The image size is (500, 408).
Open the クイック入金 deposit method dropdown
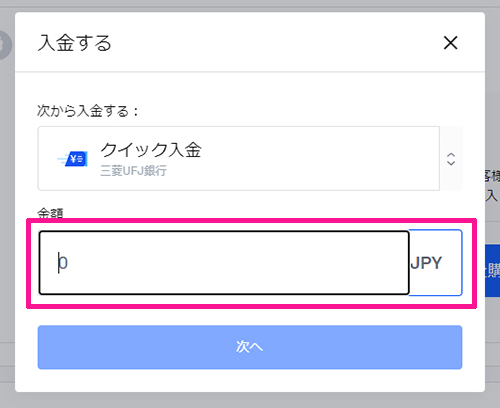(x=239, y=158)
